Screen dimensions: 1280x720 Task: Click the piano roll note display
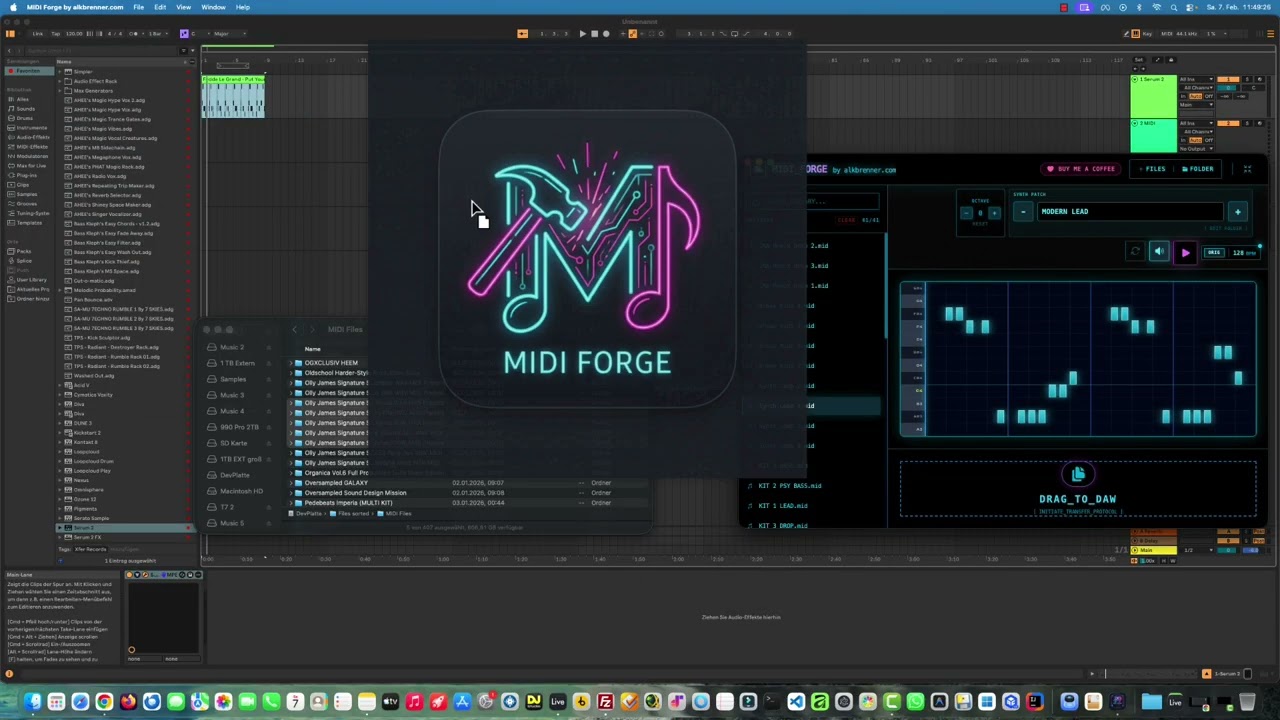pos(1077,360)
